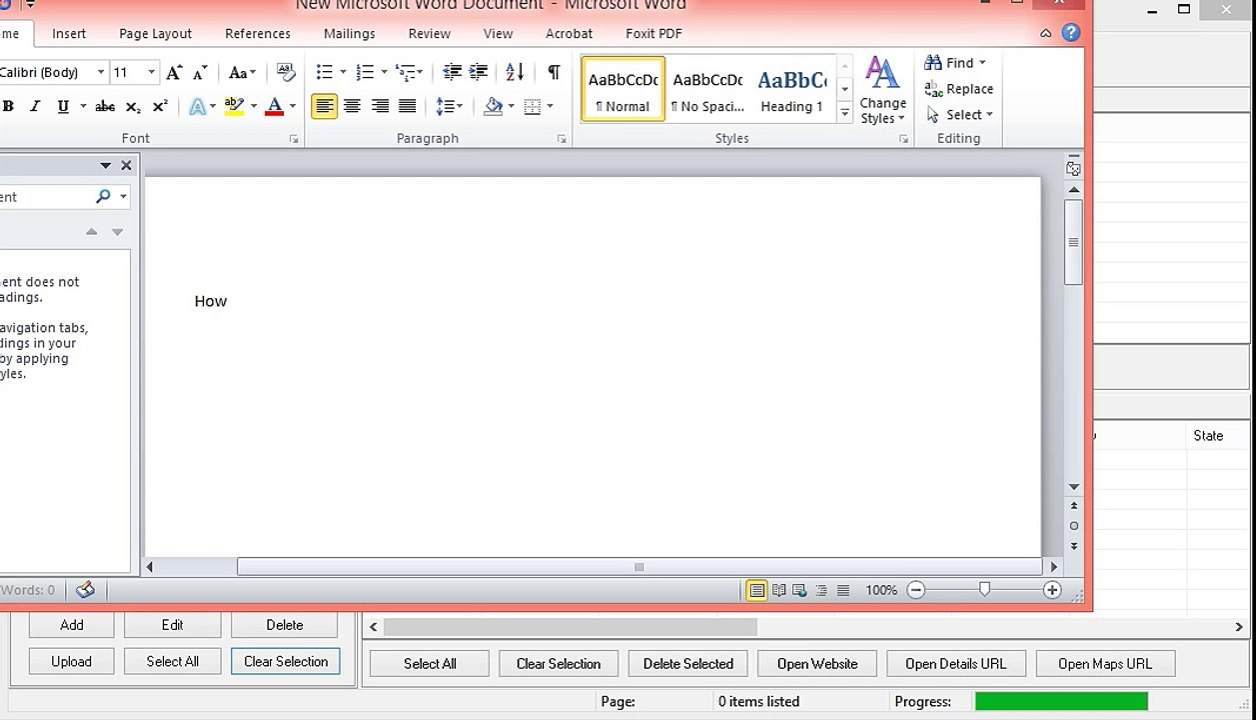
Task: Decrease paragraph indent
Action: tap(452, 72)
